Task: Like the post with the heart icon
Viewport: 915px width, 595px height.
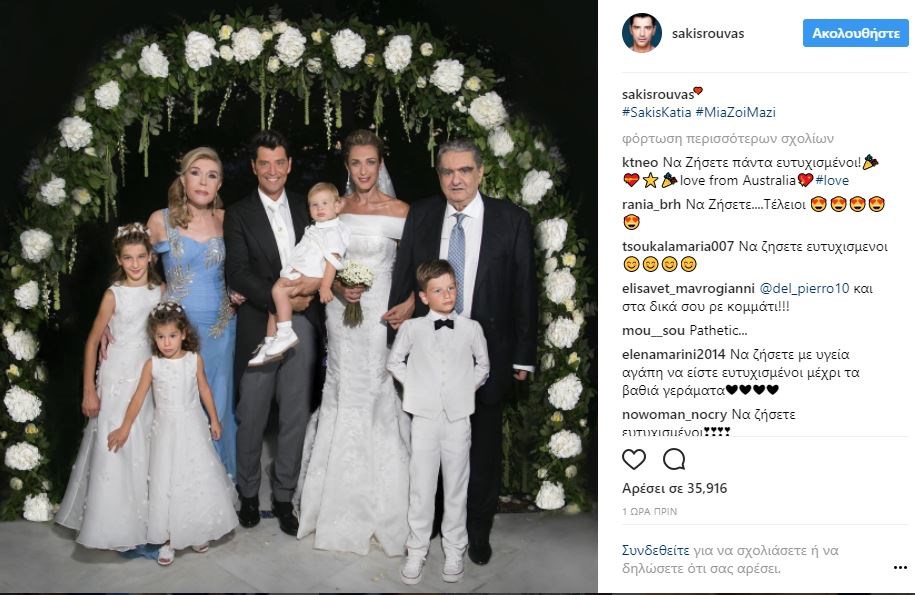Action: (634, 460)
